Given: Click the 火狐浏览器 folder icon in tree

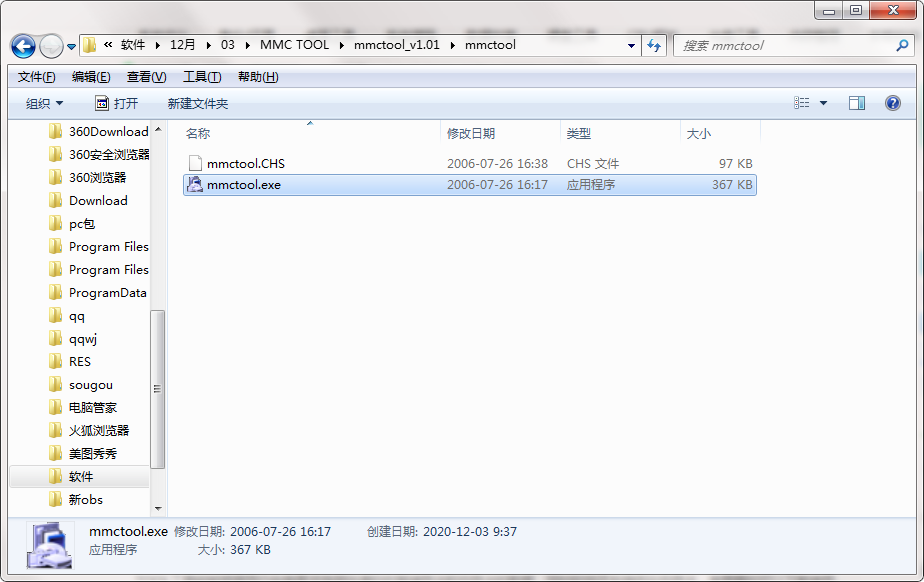Looking at the screenshot, I should pyautogui.click(x=55, y=431).
